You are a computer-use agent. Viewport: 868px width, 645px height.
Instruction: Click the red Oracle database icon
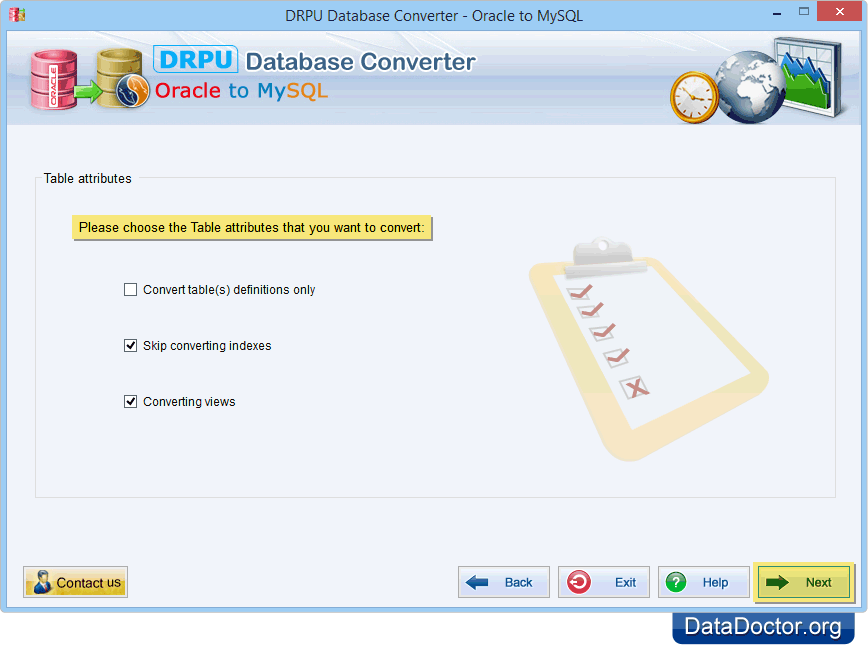pos(54,79)
